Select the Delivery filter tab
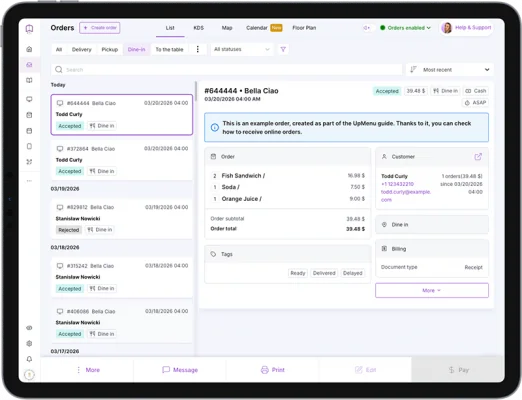The height and width of the screenshot is (400, 522). (x=82, y=49)
